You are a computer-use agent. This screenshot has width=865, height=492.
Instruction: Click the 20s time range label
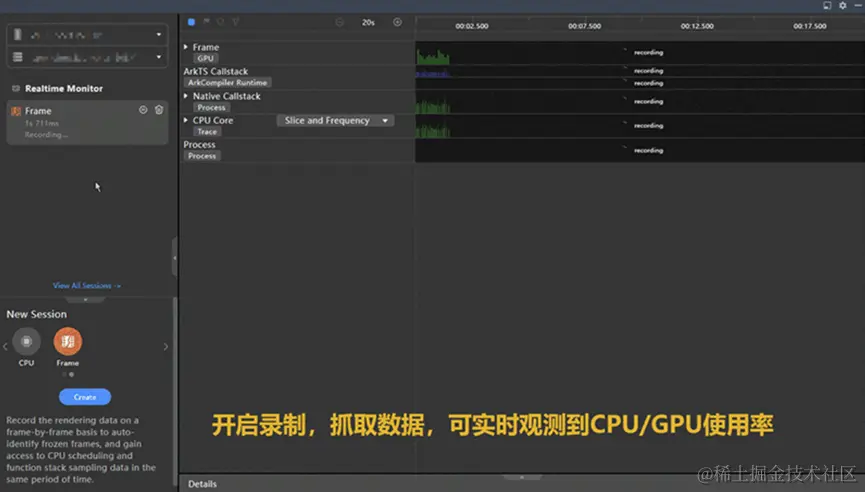369,23
